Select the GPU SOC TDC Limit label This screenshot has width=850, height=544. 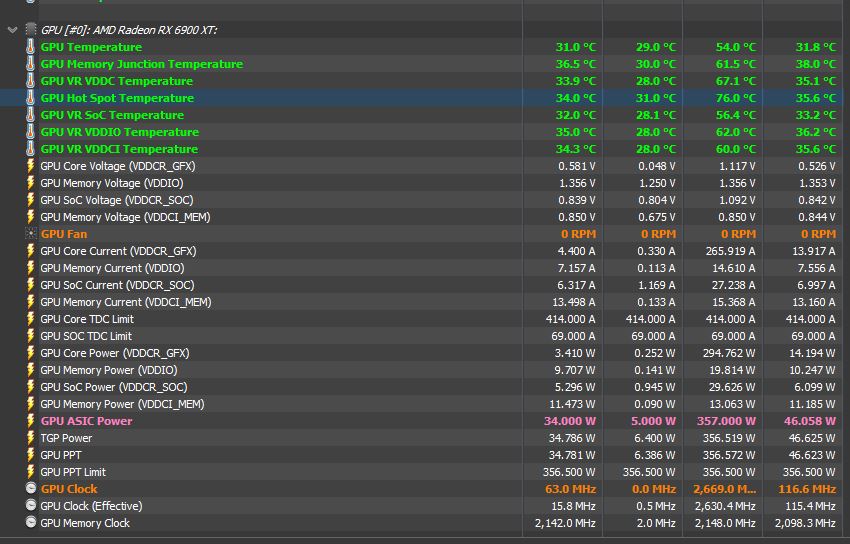pyautogui.click(x=86, y=336)
